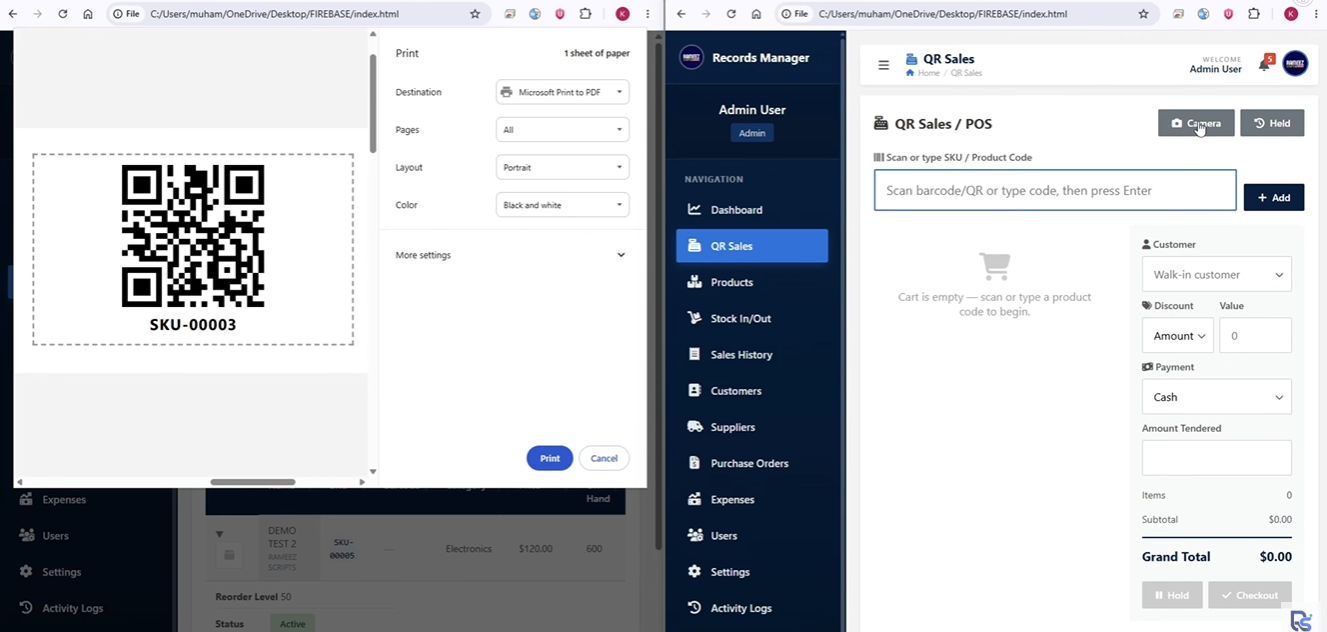Click the blue Print button
Image resolution: width=1327 pixels, height=632 pixels.
(550, 458)
